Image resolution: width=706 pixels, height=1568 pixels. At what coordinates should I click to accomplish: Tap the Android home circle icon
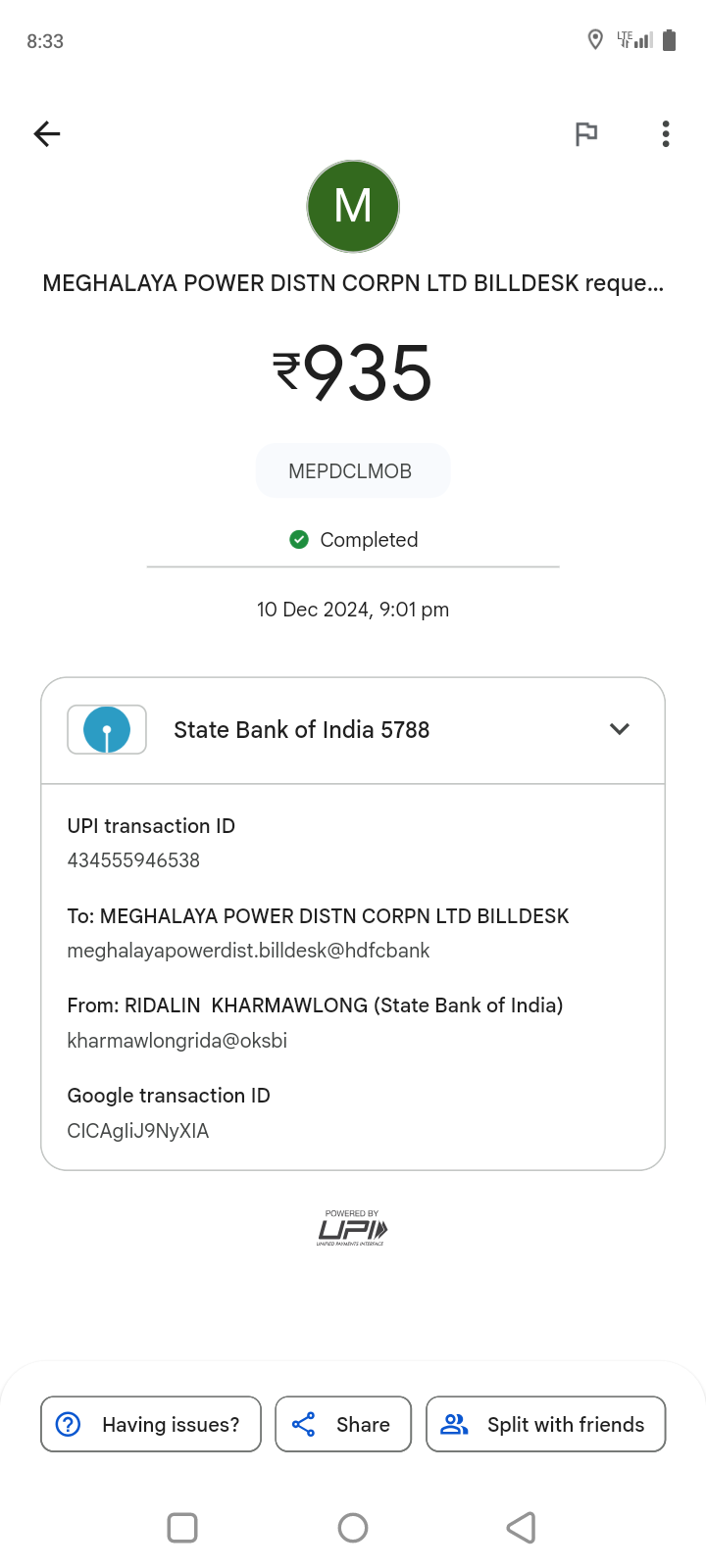pos(353,1528)
